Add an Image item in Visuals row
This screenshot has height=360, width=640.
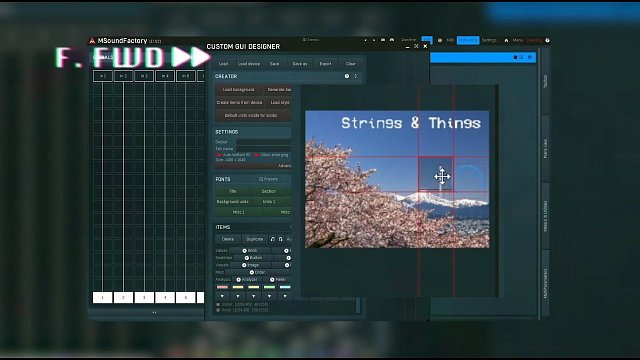[244, 265]
